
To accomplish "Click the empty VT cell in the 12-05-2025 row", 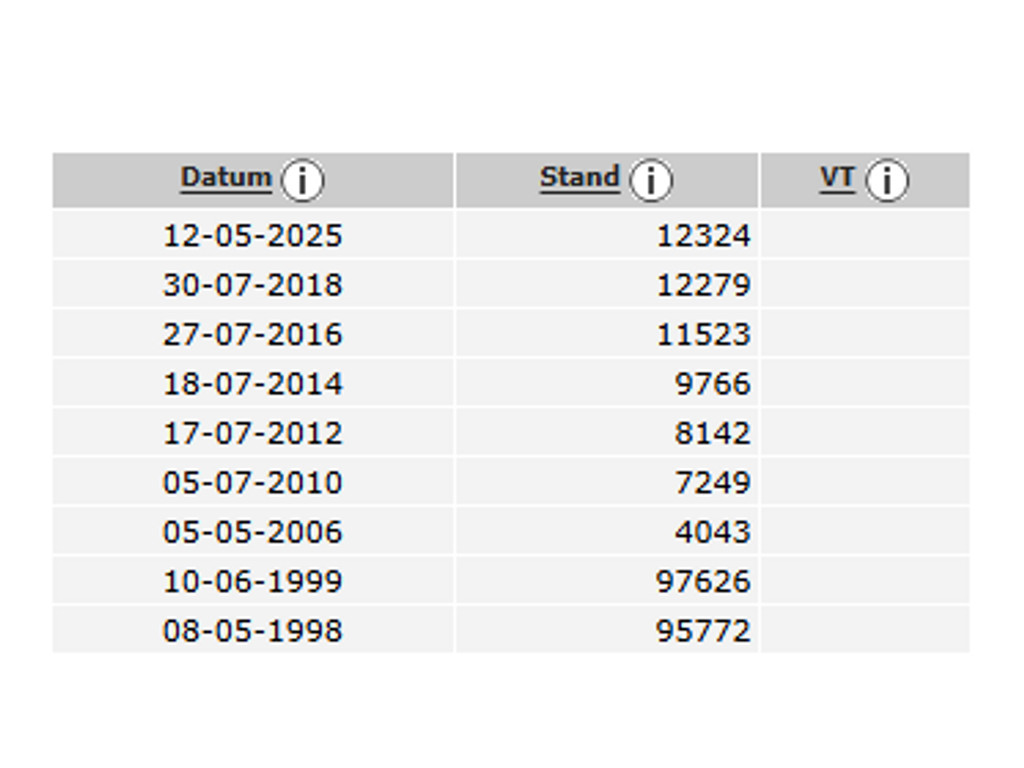I will (865, 235).
